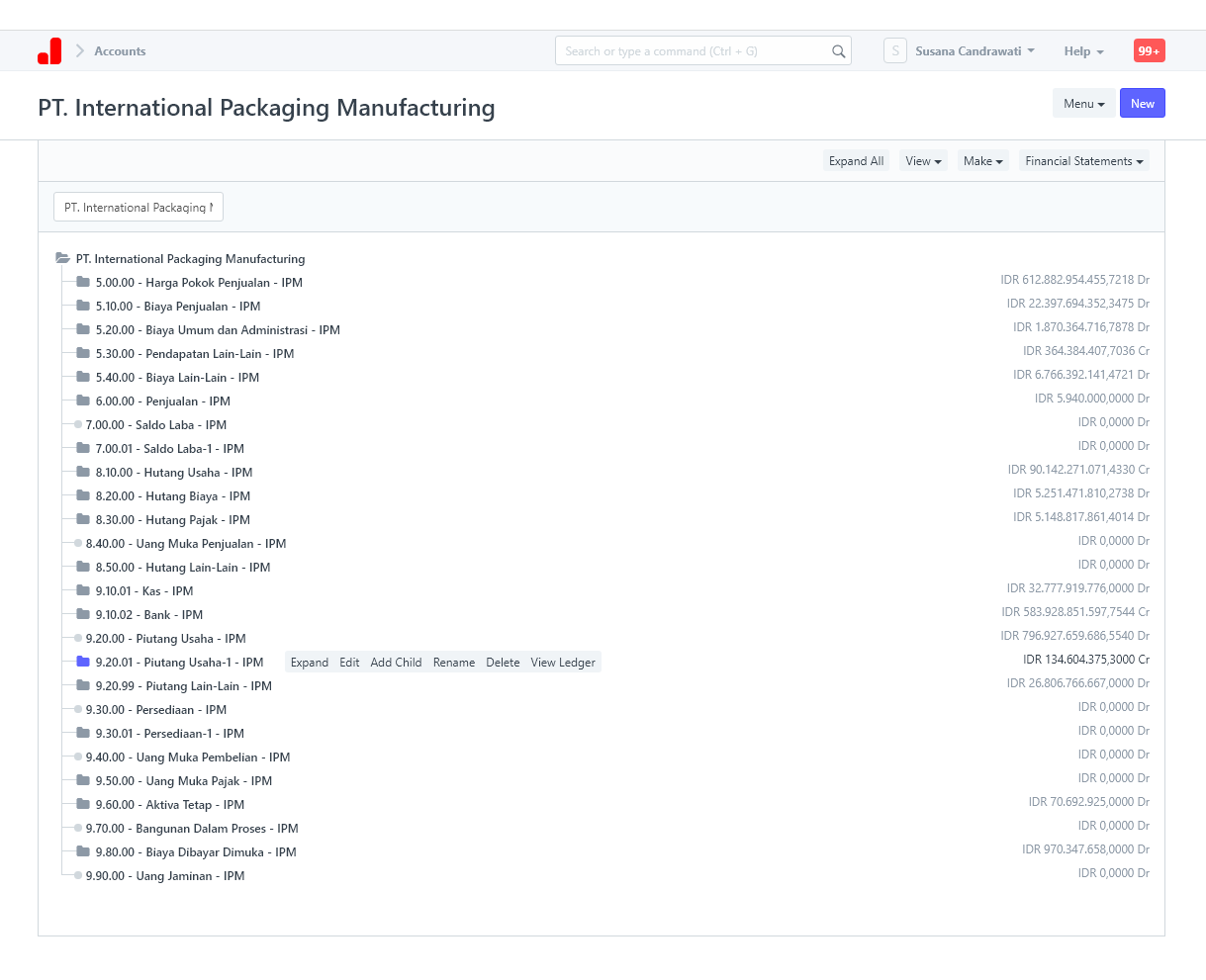Click Expand All button
1206x980 pixels.
coord(856,161)
